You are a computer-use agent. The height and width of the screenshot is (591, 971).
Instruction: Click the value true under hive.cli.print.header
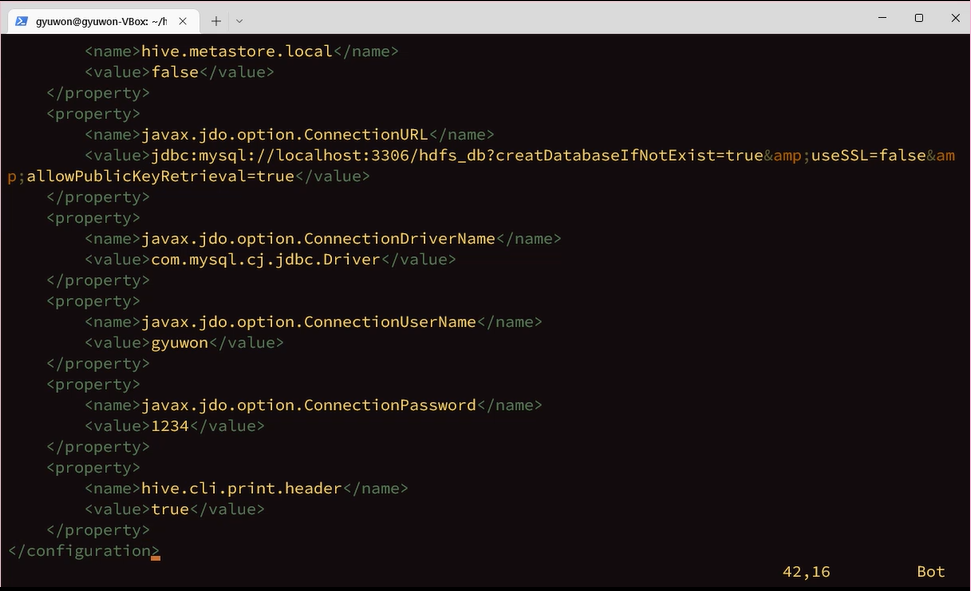click(170, 509)
